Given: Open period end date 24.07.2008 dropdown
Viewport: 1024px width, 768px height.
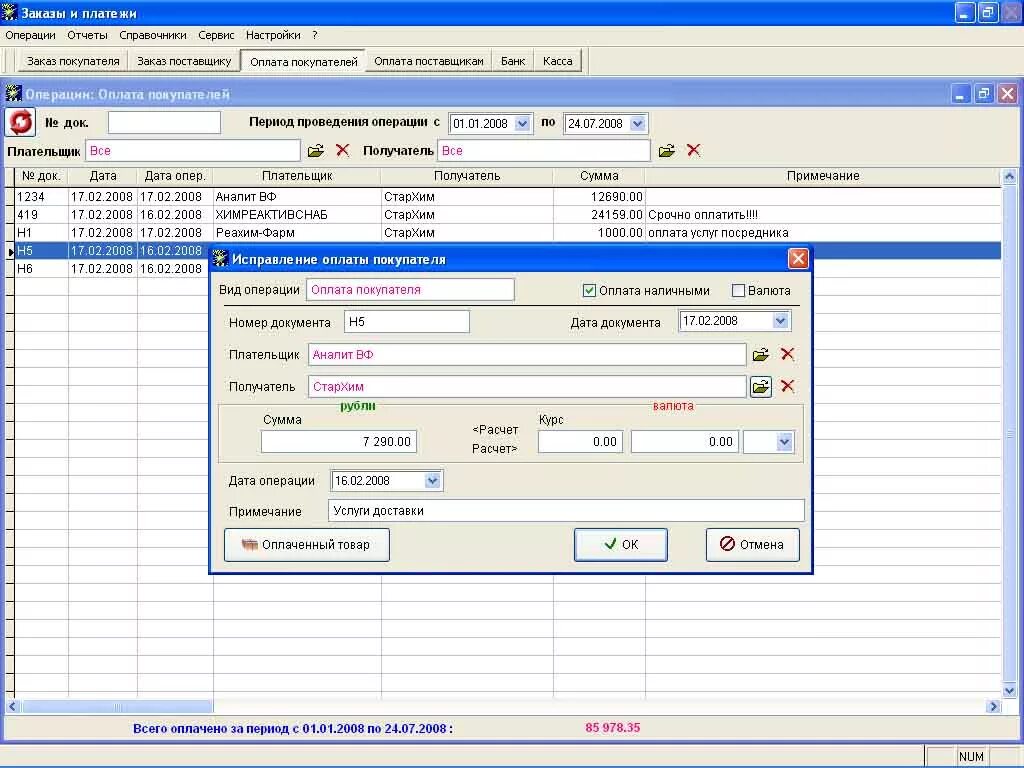Looking at the screenshot, I should (x=637, y=123).
